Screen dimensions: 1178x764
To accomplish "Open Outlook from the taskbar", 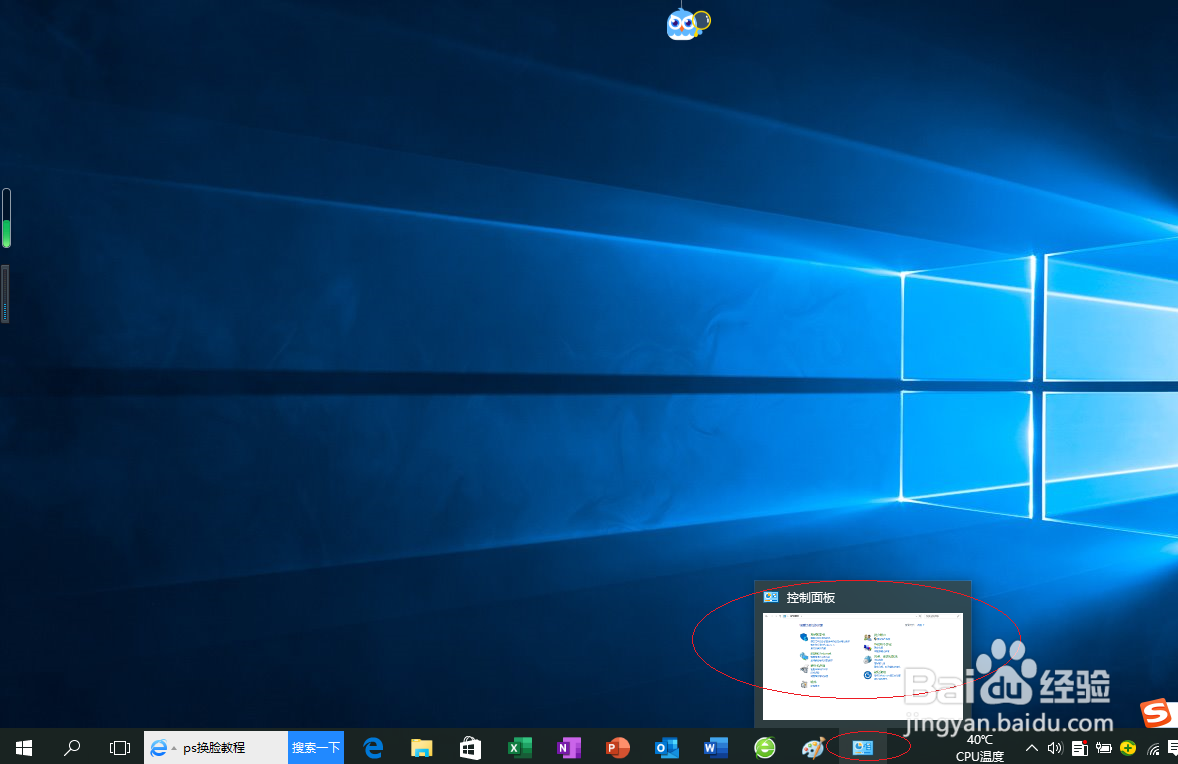I will pyautogui.click(x=666, y=747).
